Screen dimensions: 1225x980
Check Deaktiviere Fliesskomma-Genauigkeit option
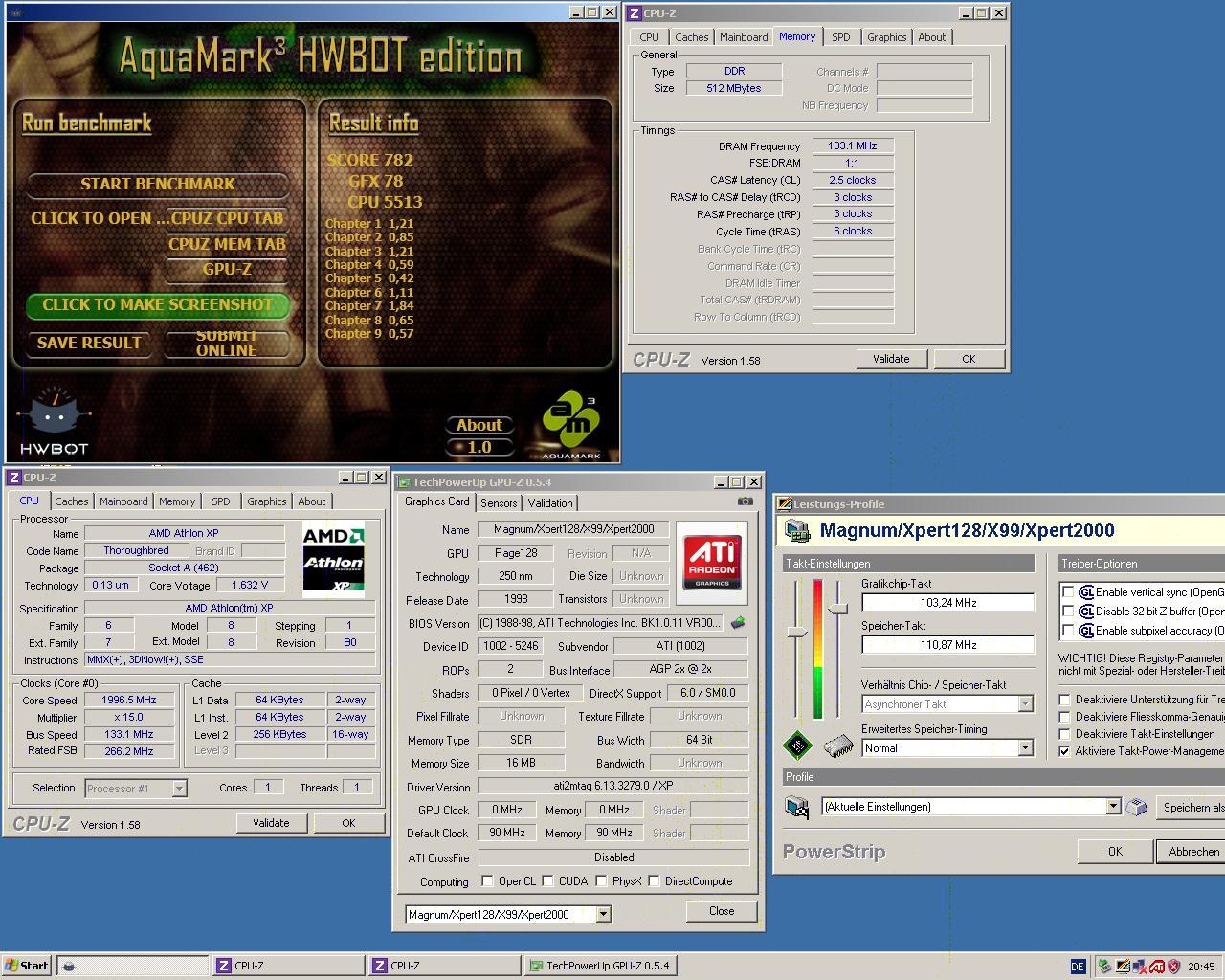pyautogui.click(x=1065, y=717)
